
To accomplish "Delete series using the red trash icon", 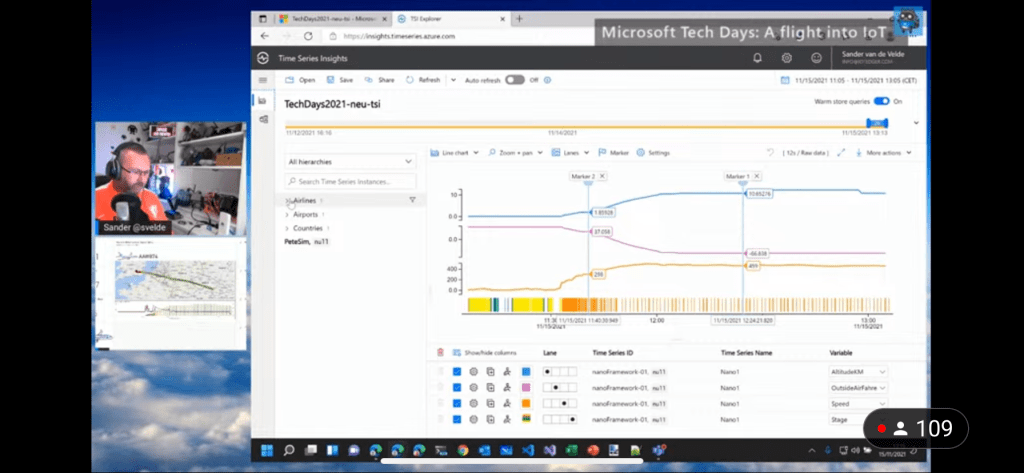I will coord(440,352).
